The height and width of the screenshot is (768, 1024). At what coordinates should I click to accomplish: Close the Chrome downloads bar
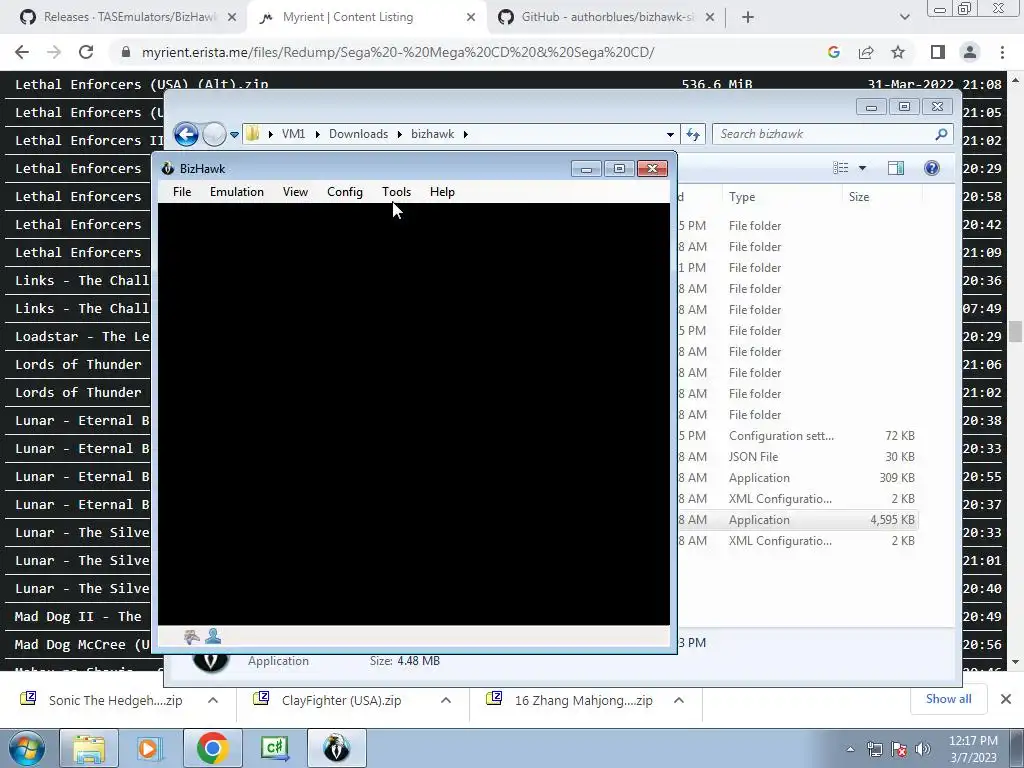point(1006,699)
